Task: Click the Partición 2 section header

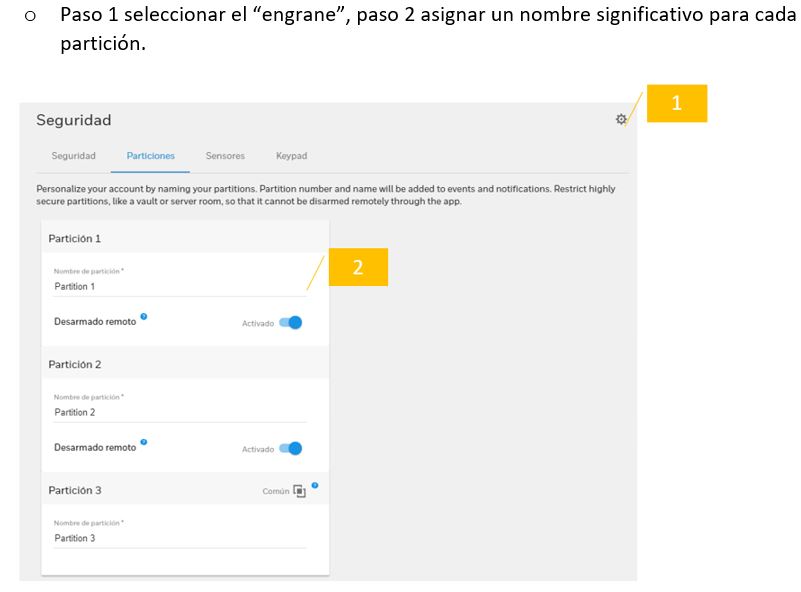Action: (x=185, y=364)
